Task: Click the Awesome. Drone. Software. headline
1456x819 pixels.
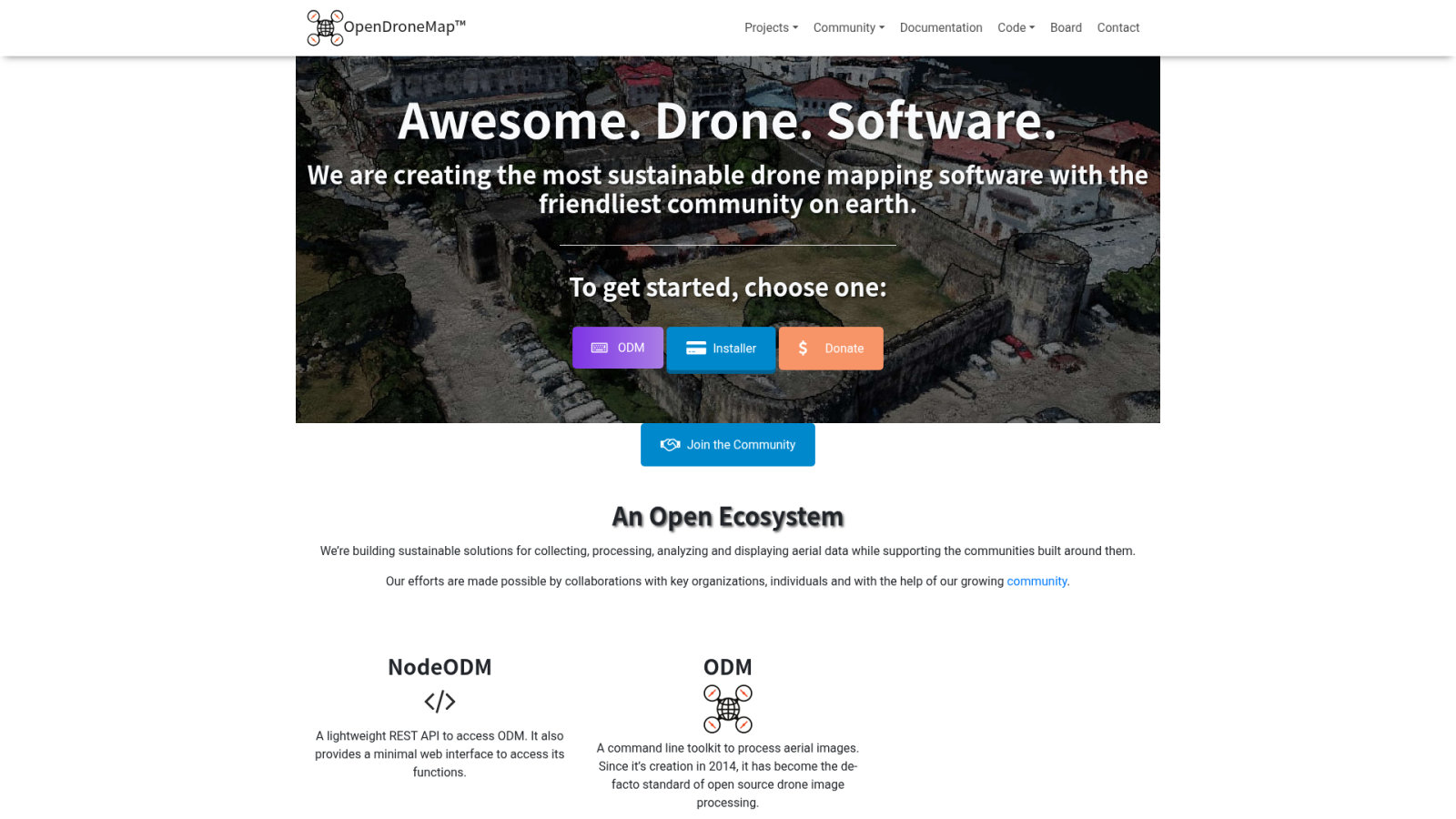Action: click(x=728, y=120)
